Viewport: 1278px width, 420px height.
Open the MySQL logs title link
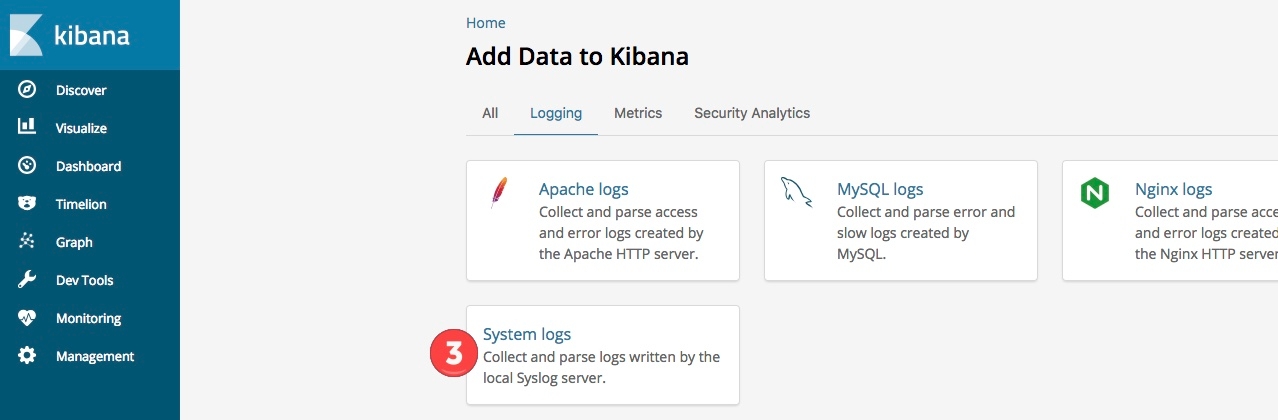tap(880, 189)
